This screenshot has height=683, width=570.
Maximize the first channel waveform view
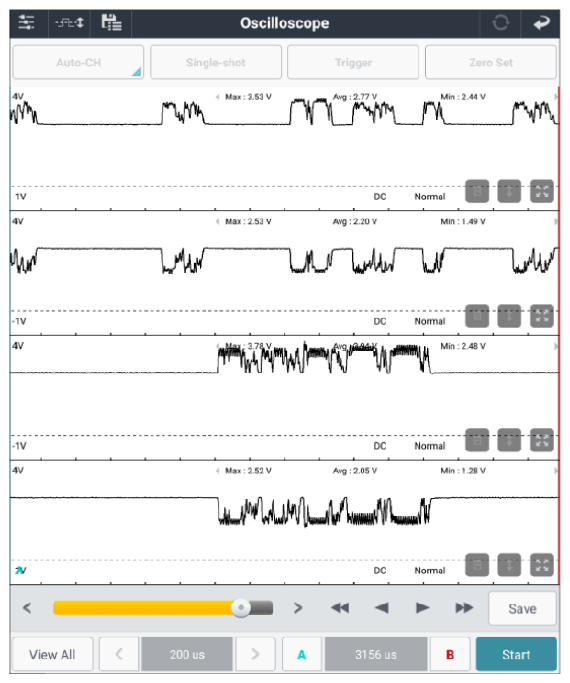pyautogui.click(x=542, y=191)
